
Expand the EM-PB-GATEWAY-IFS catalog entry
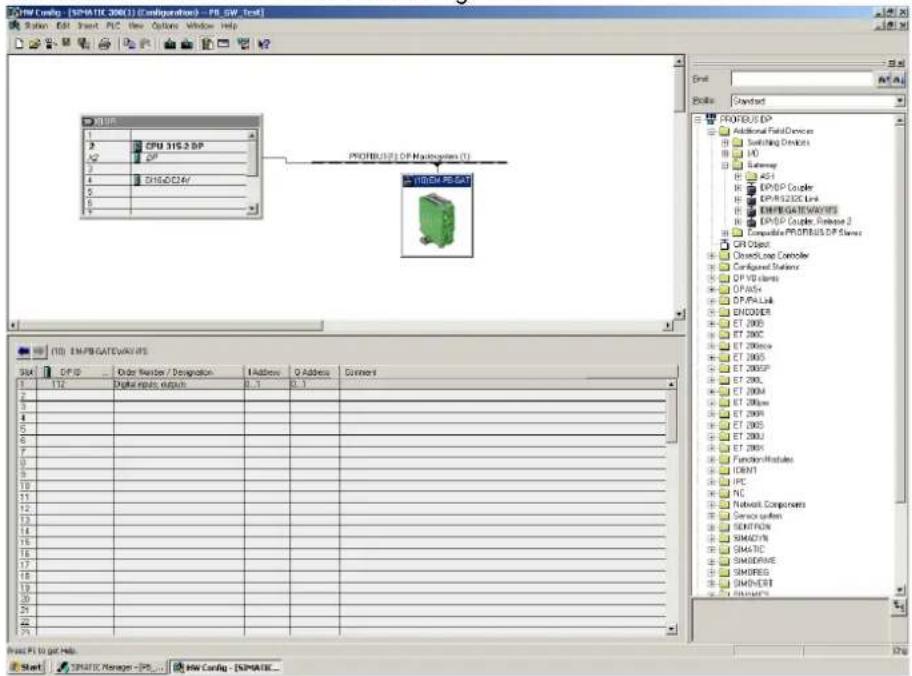(x=738, y=210)
